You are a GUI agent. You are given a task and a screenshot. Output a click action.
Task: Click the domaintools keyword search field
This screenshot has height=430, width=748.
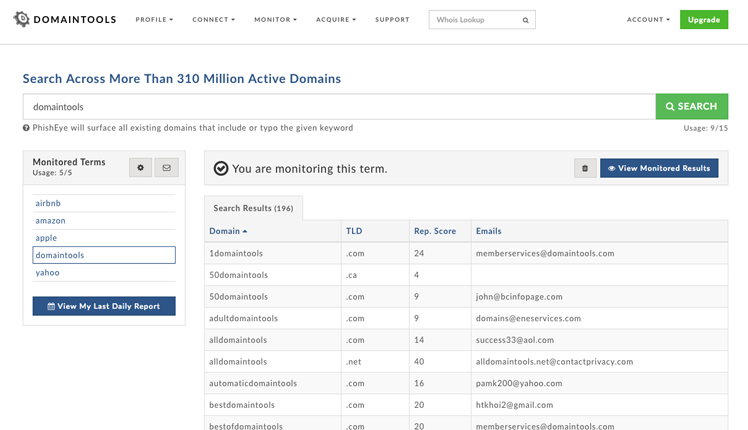[x=339, y=106]
